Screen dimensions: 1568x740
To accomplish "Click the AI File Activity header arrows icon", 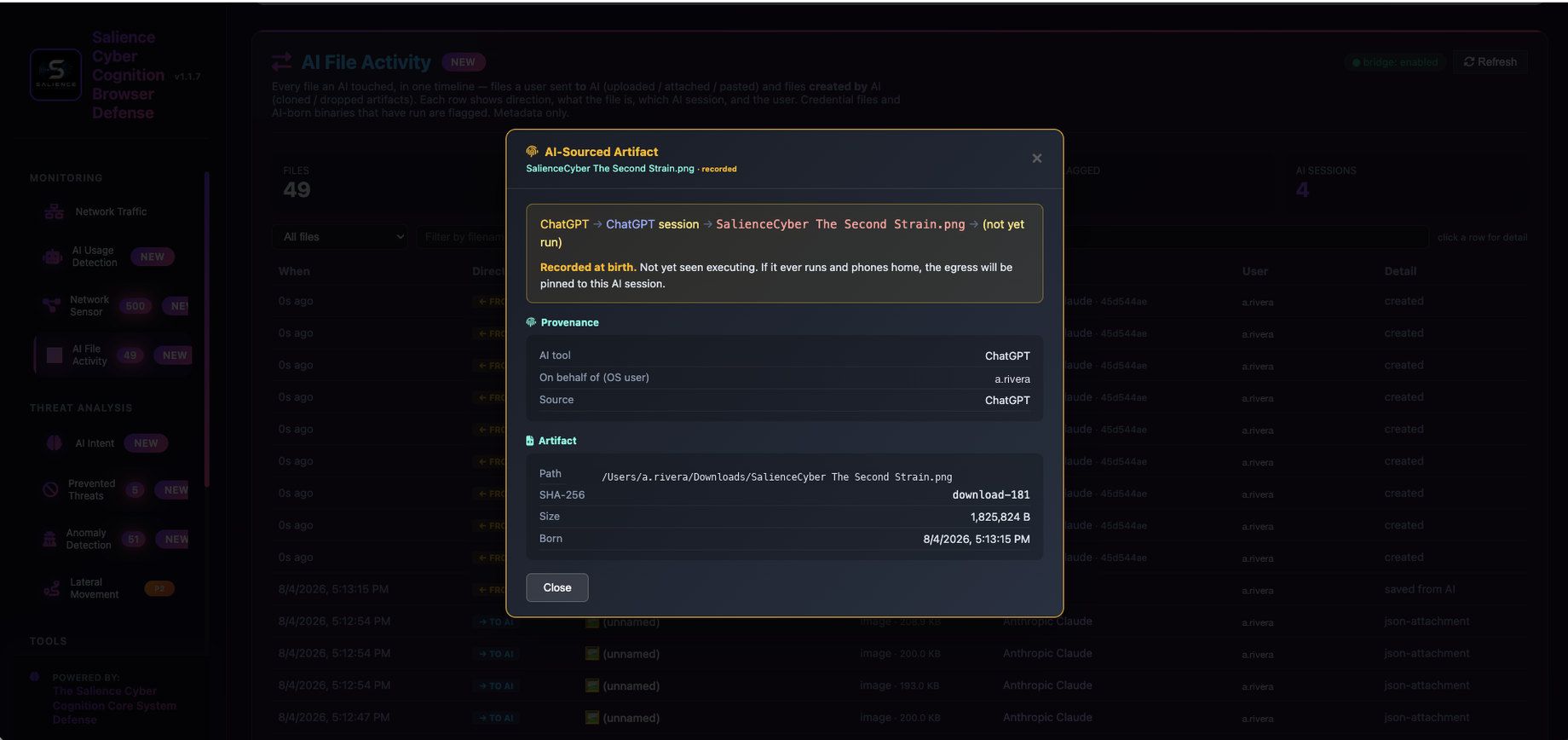I will coord(281,62).
